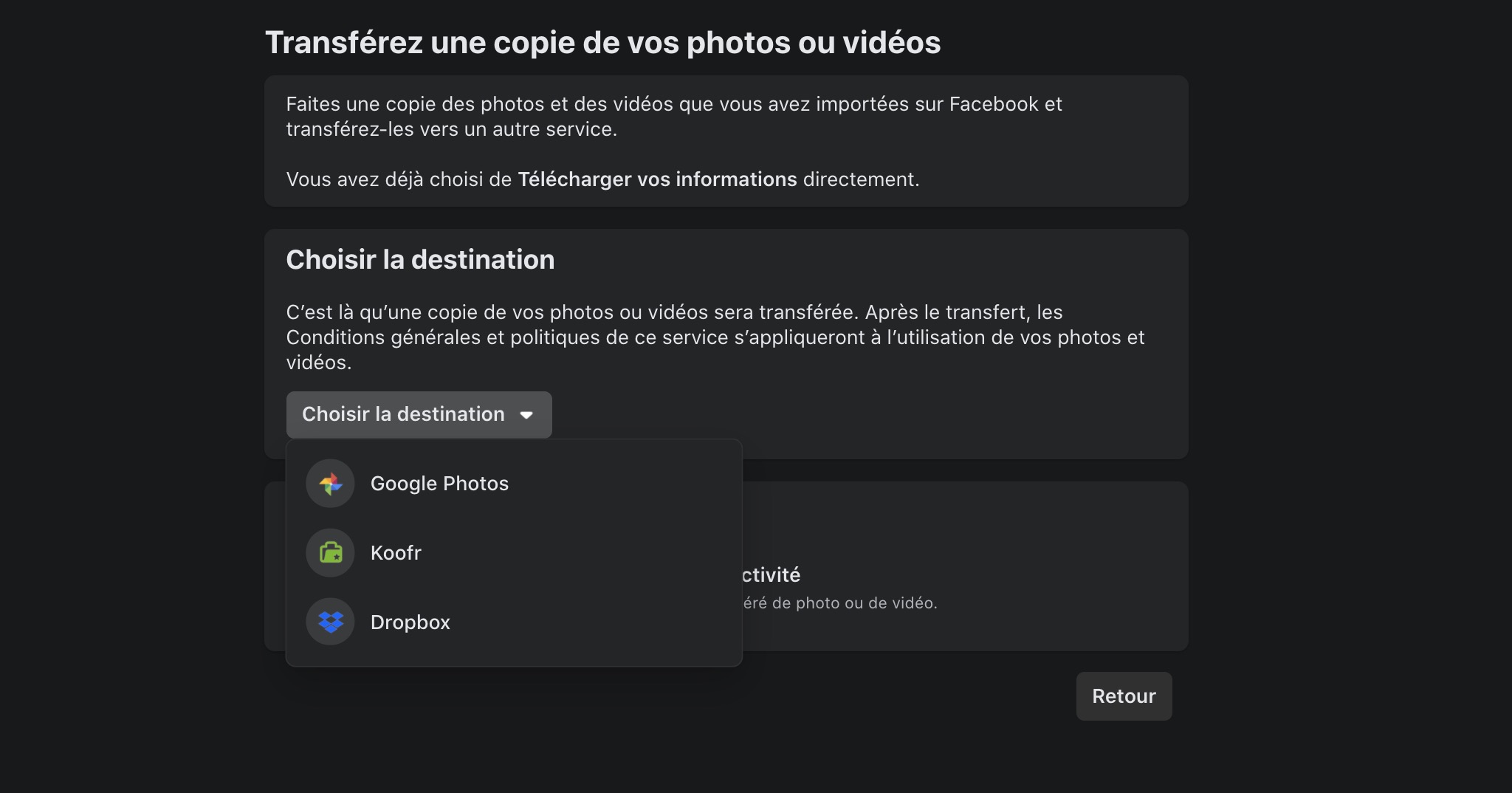Click the 'C'est là qu'une copie' description
This screenshot has height=793, width=1512.
(673, 312)
